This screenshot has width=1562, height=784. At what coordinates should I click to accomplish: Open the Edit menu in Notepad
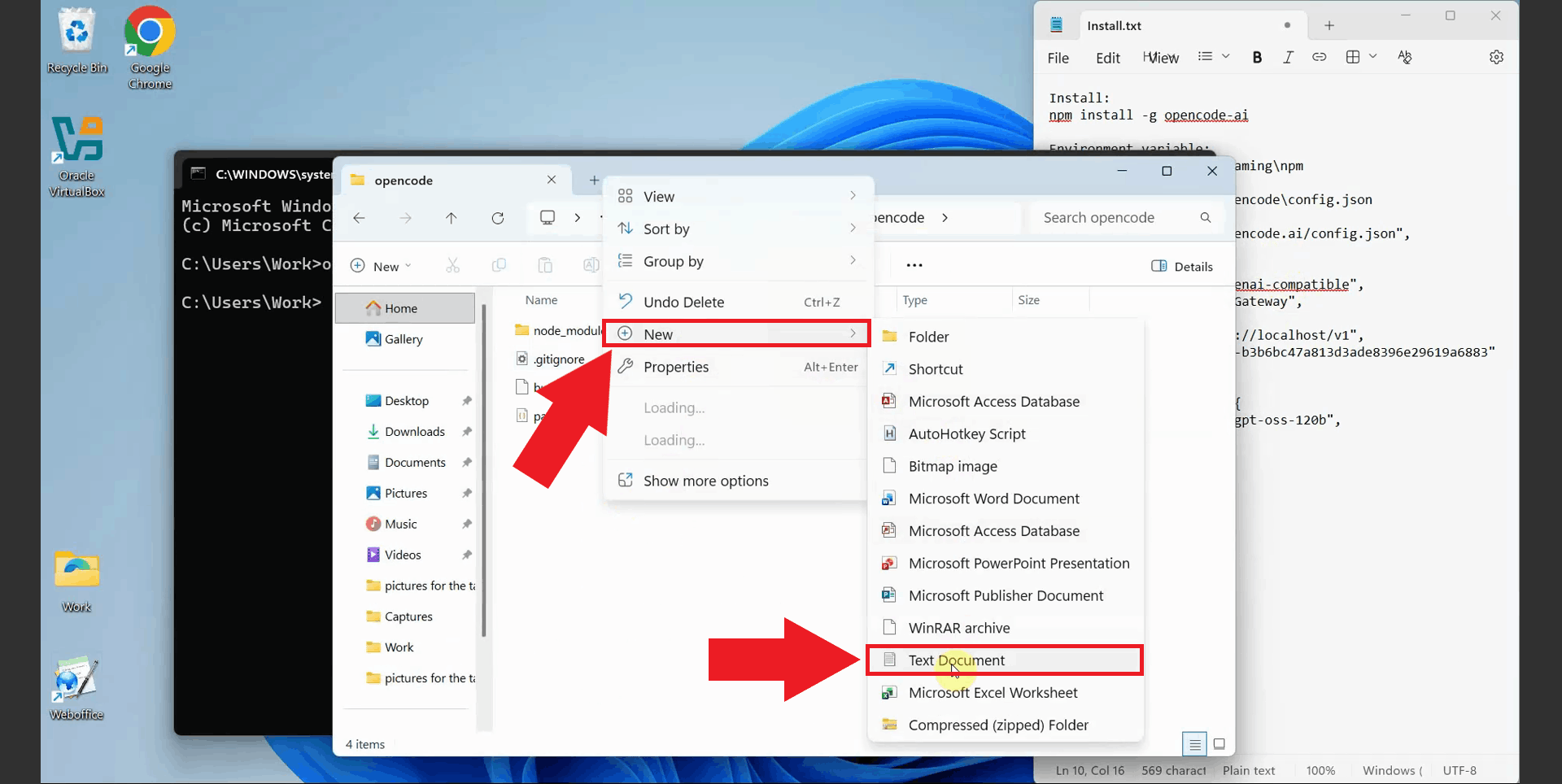(1107, 57)
